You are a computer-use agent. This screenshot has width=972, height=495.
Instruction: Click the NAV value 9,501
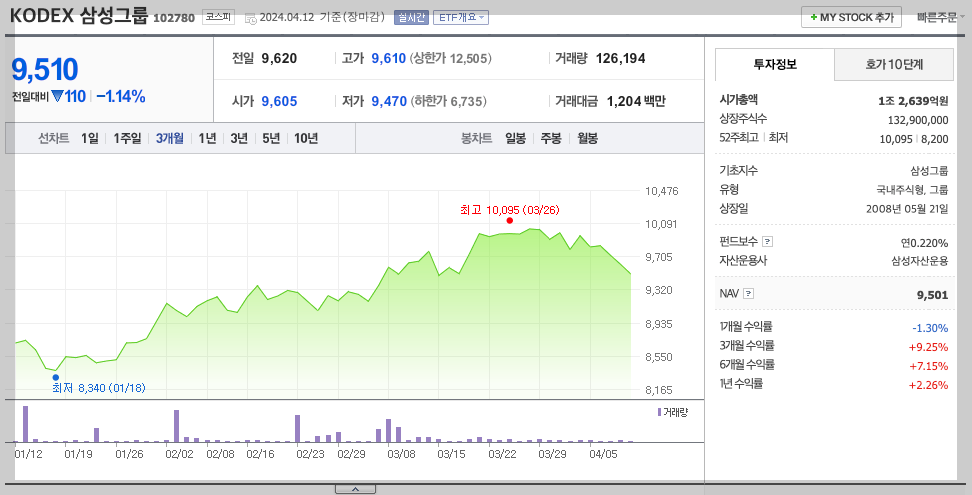pyautogui.click(x=932, y=295)
